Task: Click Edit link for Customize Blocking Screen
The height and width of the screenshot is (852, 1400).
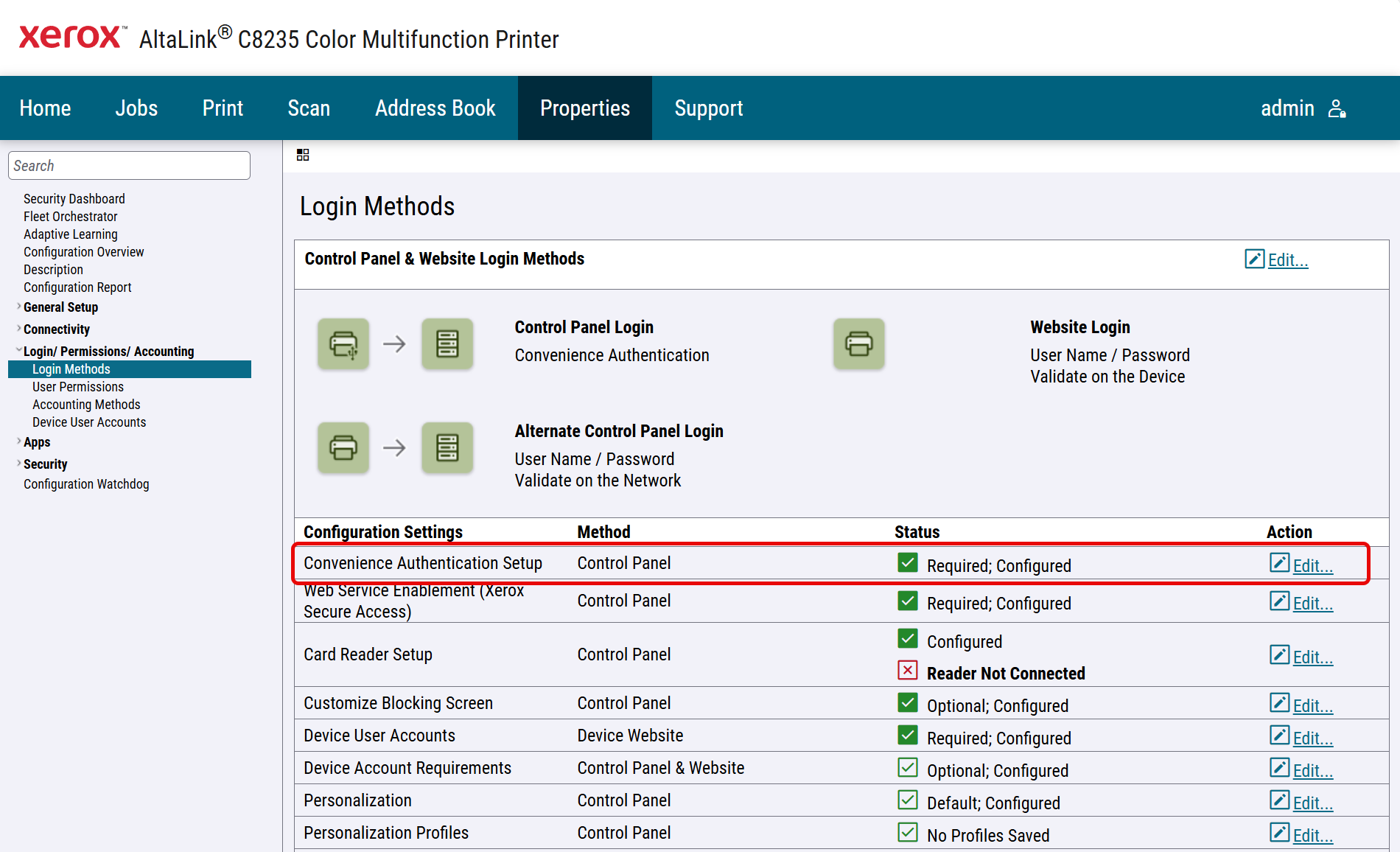Action: click(x=1312, y=705)
